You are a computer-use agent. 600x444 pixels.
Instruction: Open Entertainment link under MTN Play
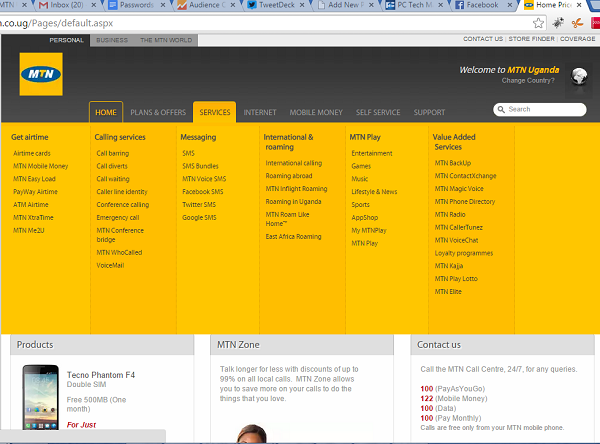tap(372, 153)
